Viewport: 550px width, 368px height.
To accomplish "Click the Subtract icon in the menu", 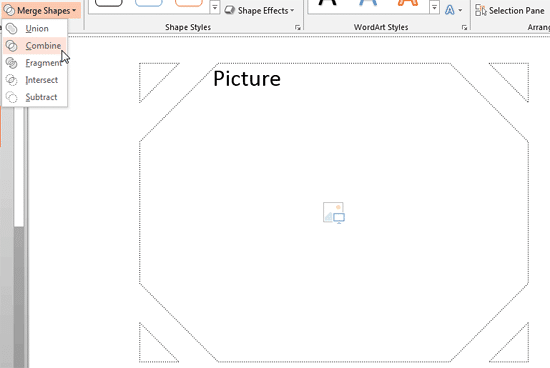I will [x=12, y=97].
